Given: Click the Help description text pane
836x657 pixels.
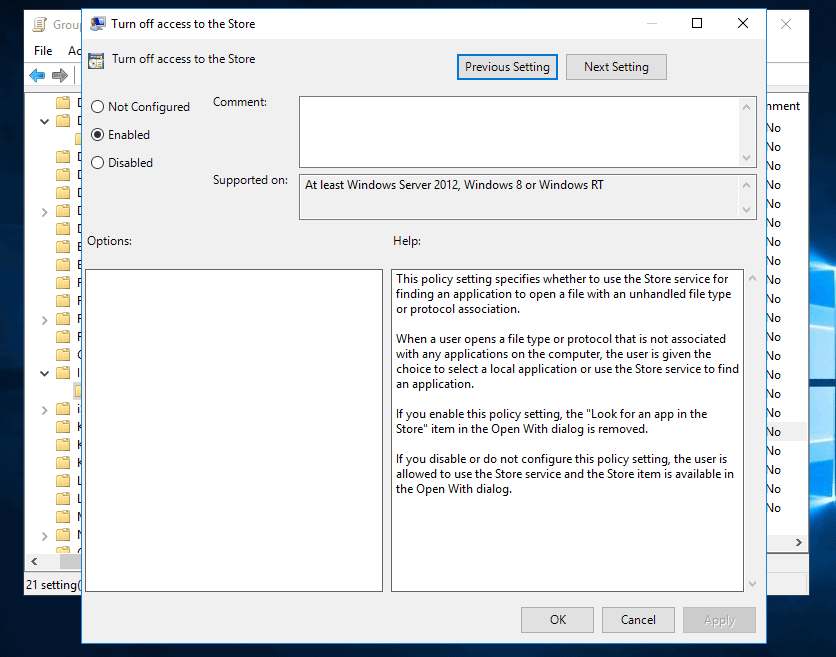Looking at the screenshot, I should pyautogui.click(x=567, y=430).
